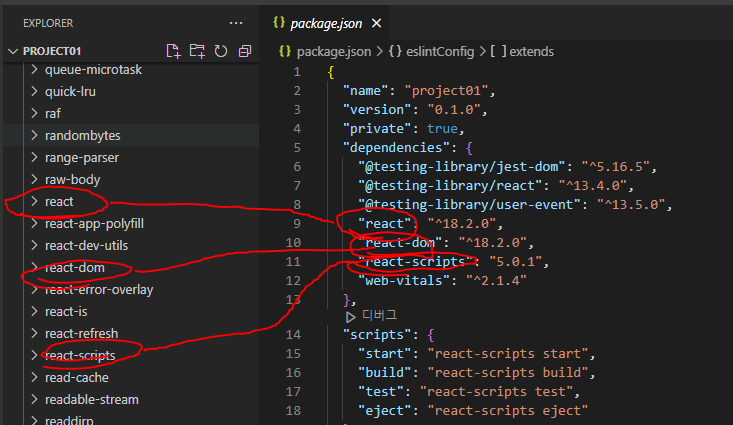Click eslintConfig breadcrumb segment
Screen dimensions: 733x425
(x=440, y=51)
